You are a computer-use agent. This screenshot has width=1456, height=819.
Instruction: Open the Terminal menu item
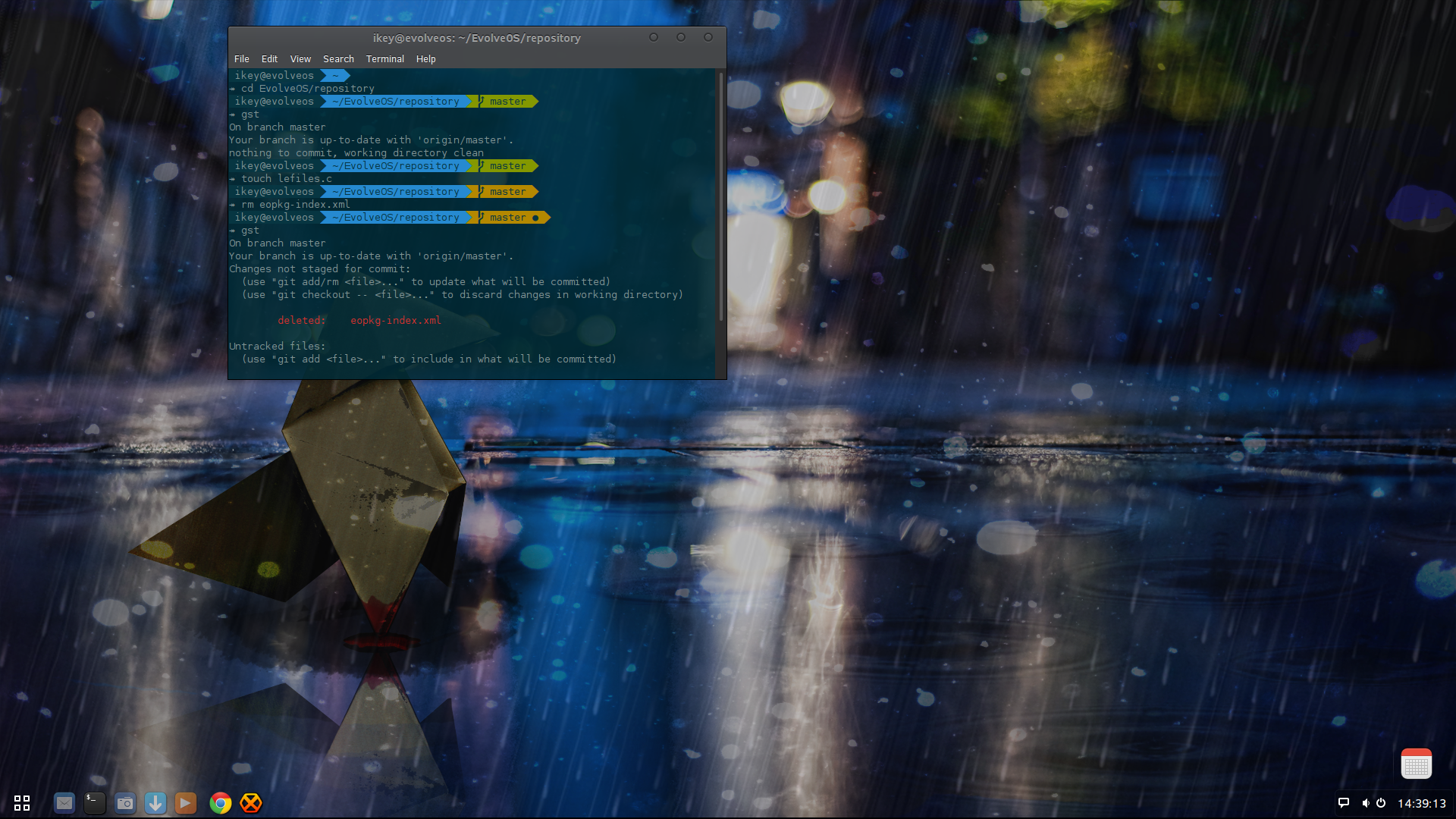[385, 58]
